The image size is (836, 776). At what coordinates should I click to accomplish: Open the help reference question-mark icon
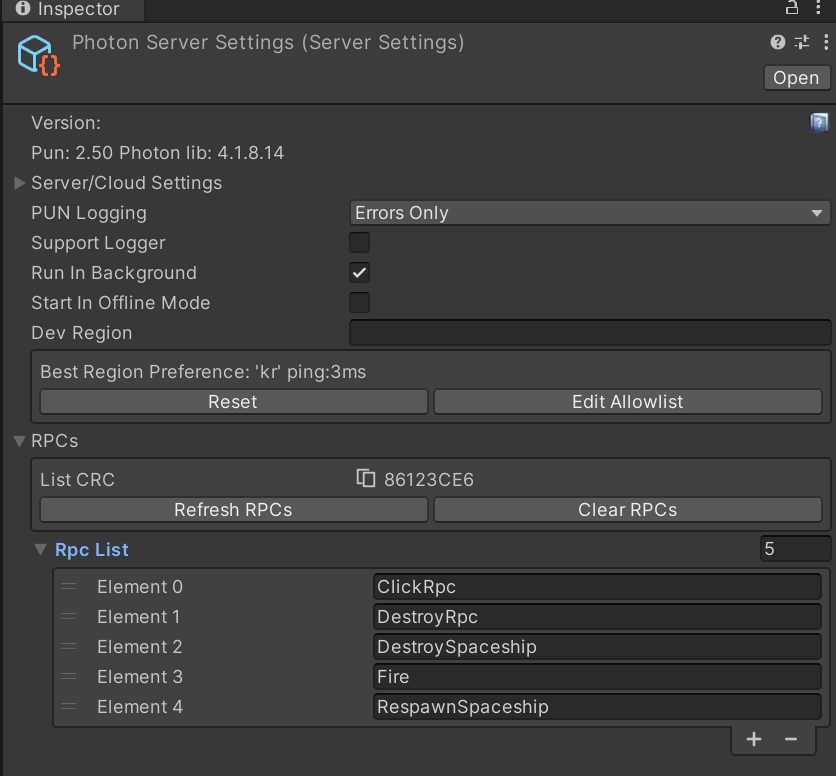(778, 42)
